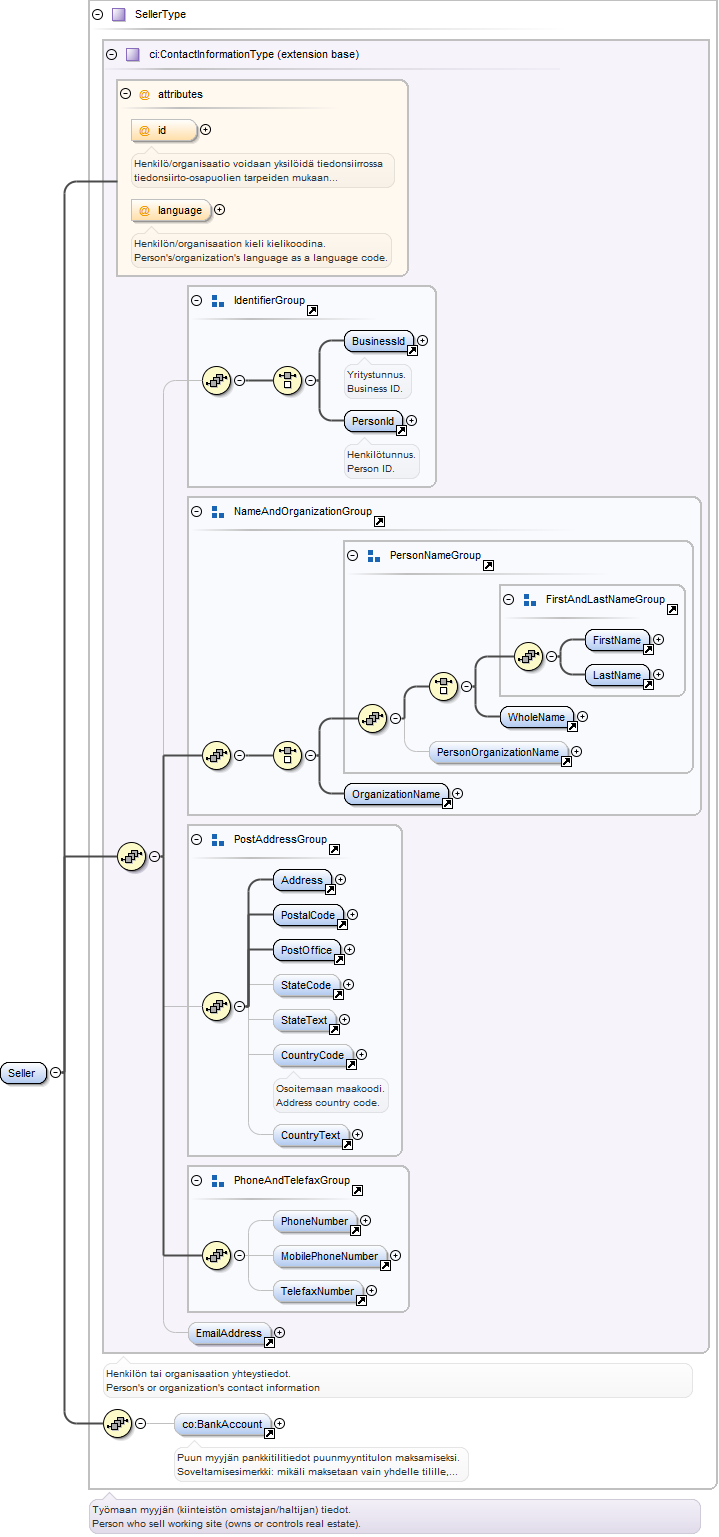
Task: Click the SellerType complex type icon
Action: click(x=118, y=15)
